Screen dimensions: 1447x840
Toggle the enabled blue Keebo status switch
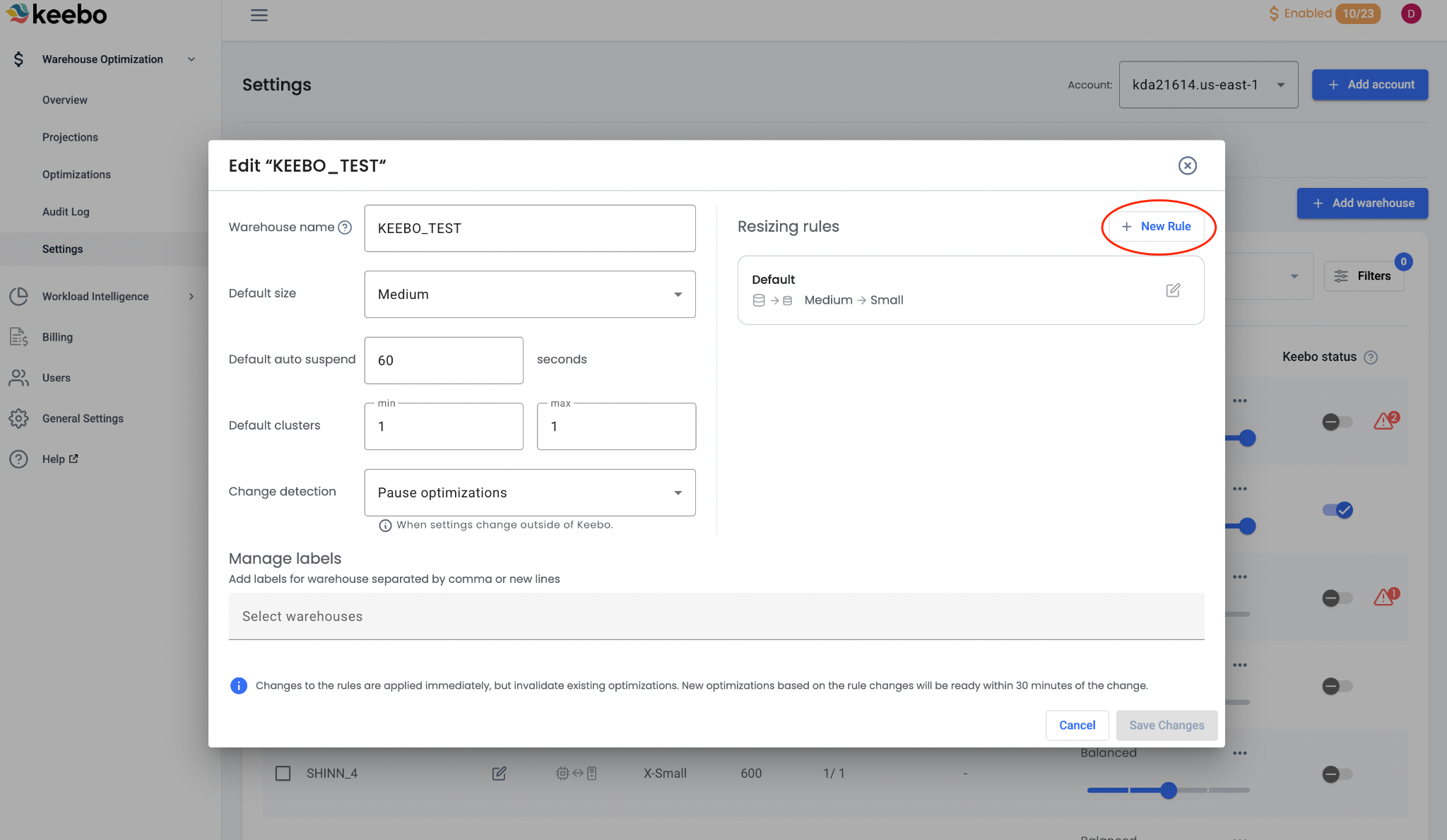click(1337, 510)
